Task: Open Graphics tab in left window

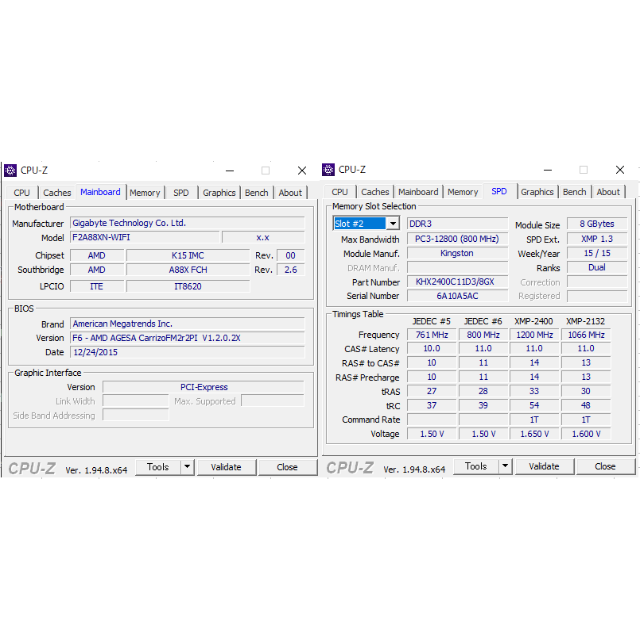Action: pos(219,193)
